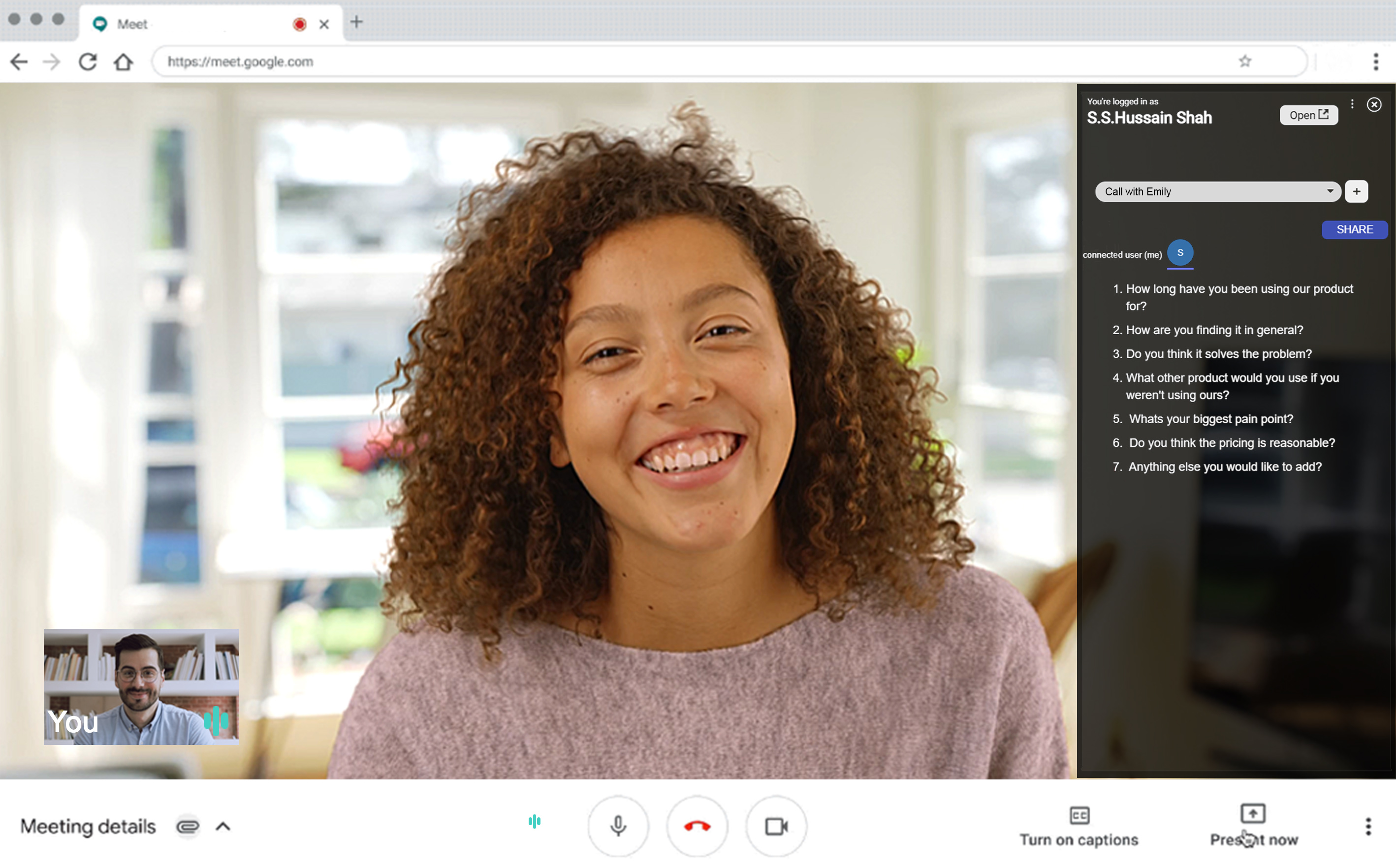Turn on captions
Viewport: 1396px width, 868px height.
(1079, 827)
